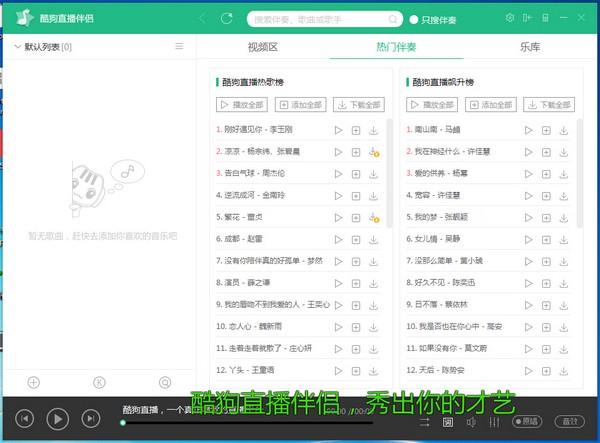Screen dimensions: 600x443
Task: Play the current track
Action: 57,419
